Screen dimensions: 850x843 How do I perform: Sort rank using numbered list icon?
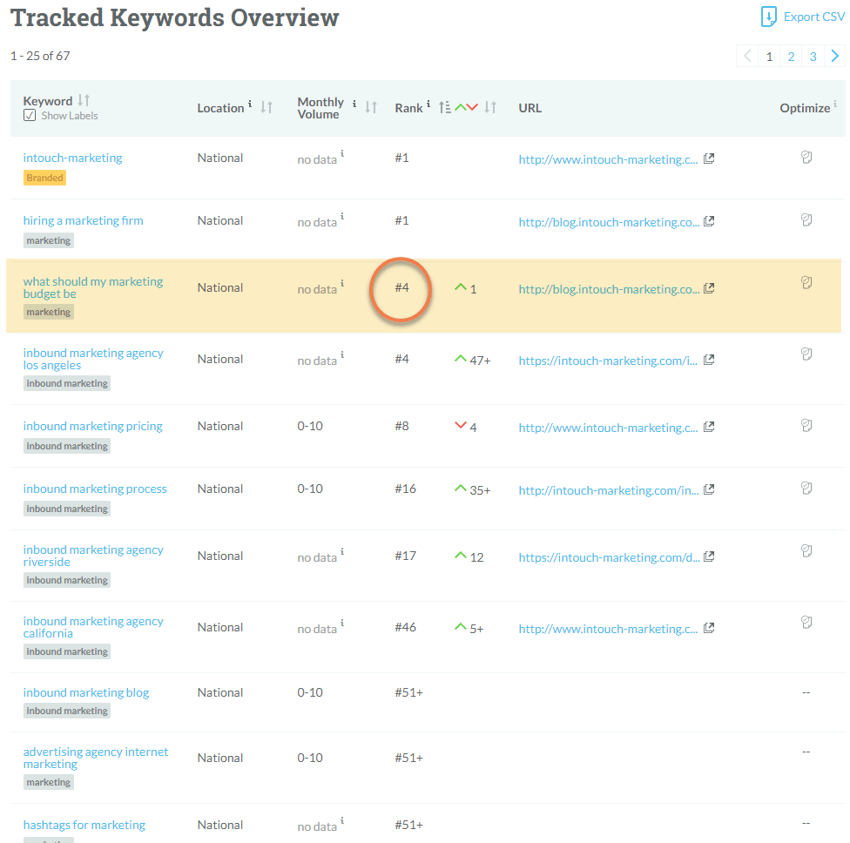pos(445,107)
